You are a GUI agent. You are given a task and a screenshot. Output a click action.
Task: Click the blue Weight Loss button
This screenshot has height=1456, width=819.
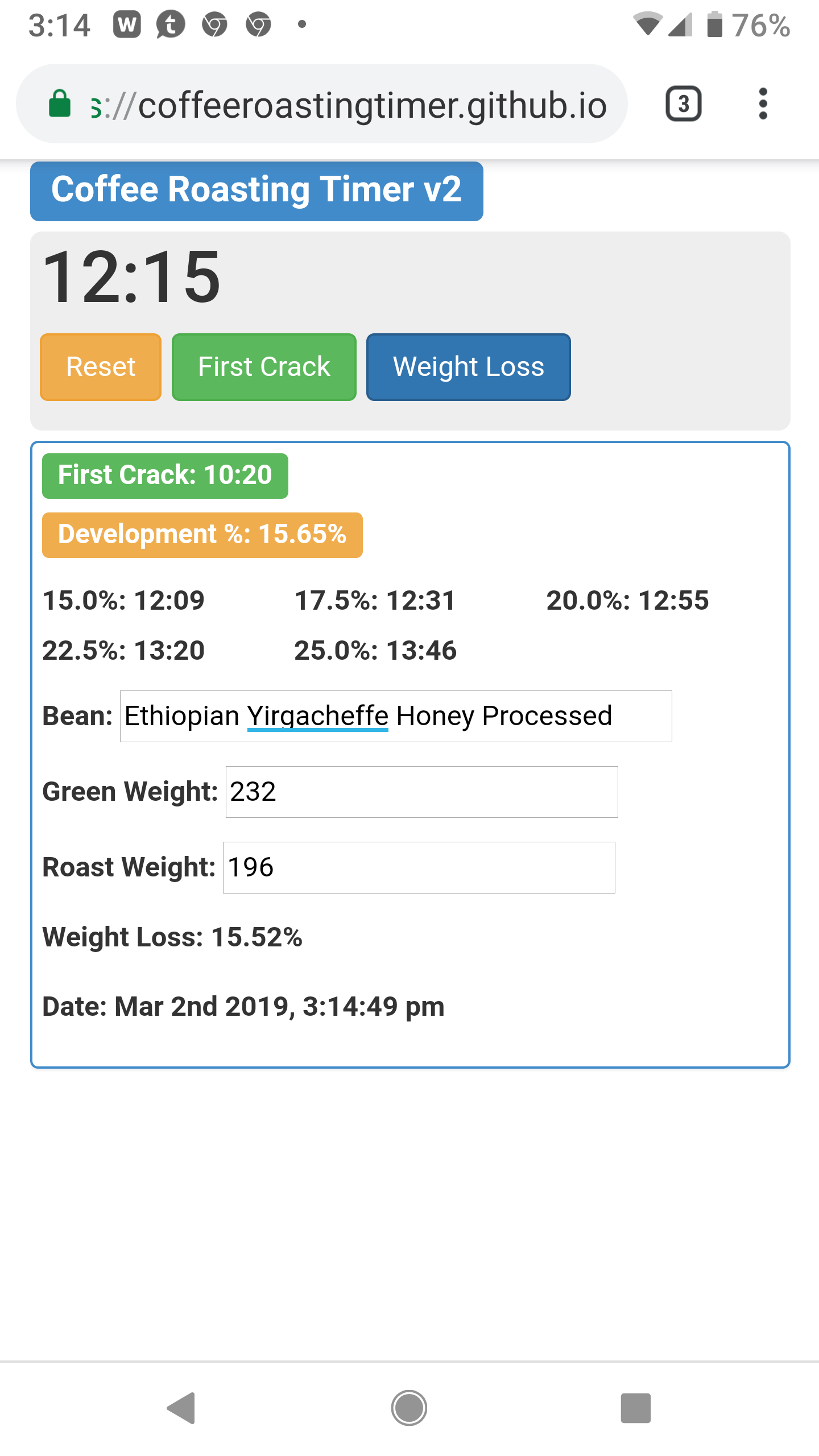click(x=469, y=367)
